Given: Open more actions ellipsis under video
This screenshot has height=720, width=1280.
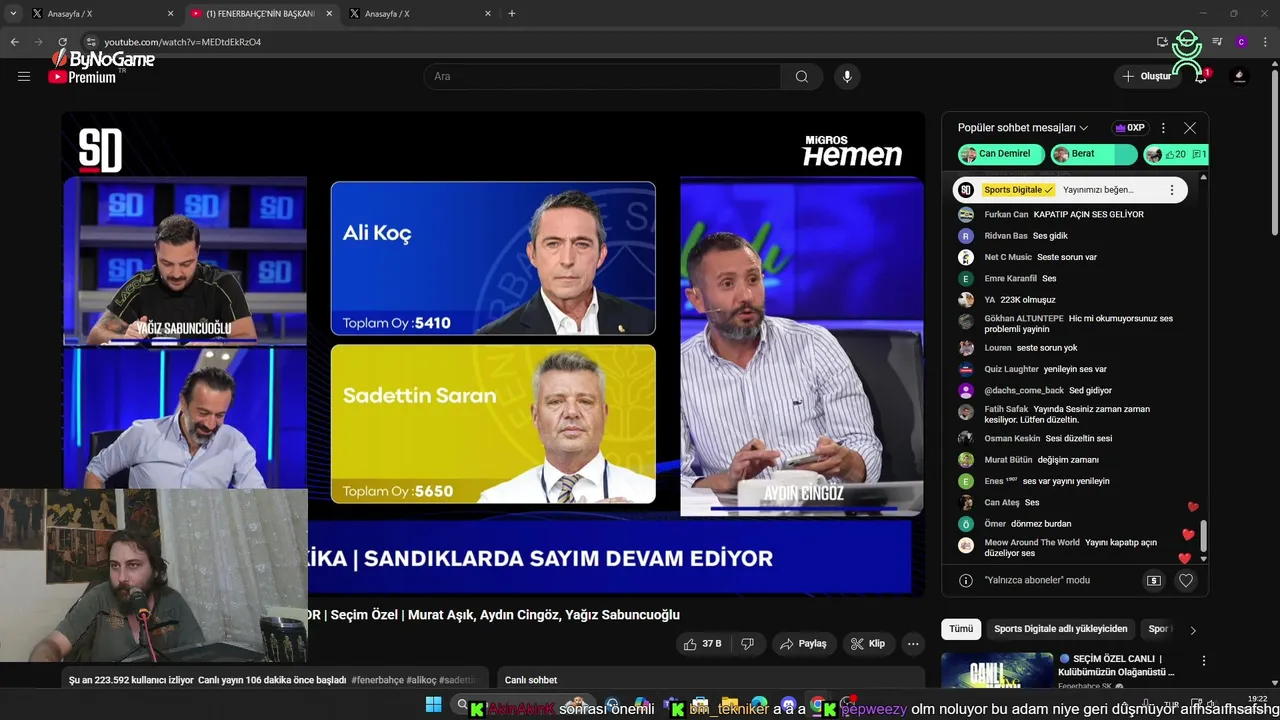Looking at the screenshot, I should point(913,644).
